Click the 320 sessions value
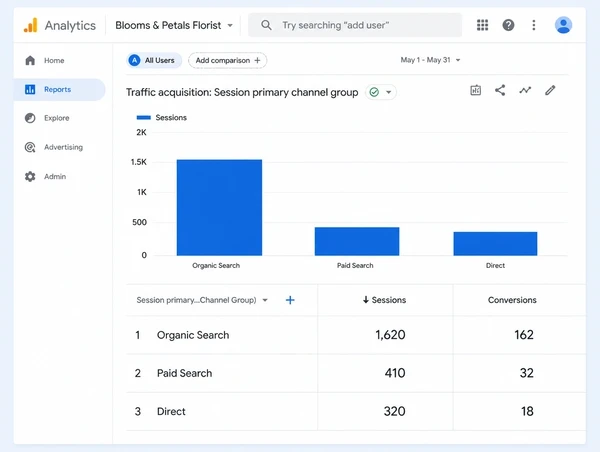The image size is (600, 452). pyautogui.click(x=395, y=411)
